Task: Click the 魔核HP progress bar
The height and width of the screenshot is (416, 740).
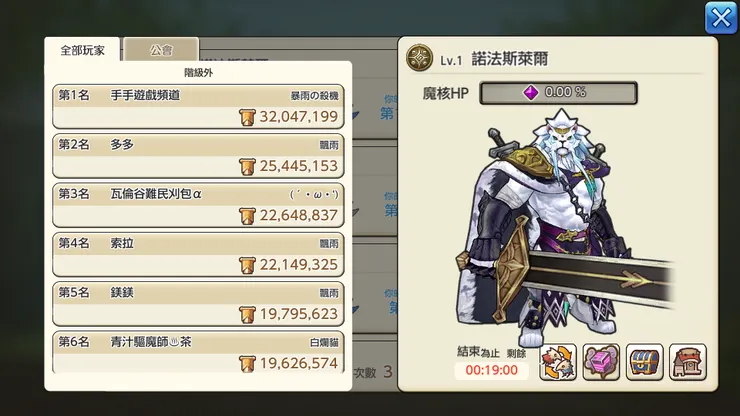Action: coord(558,93)
